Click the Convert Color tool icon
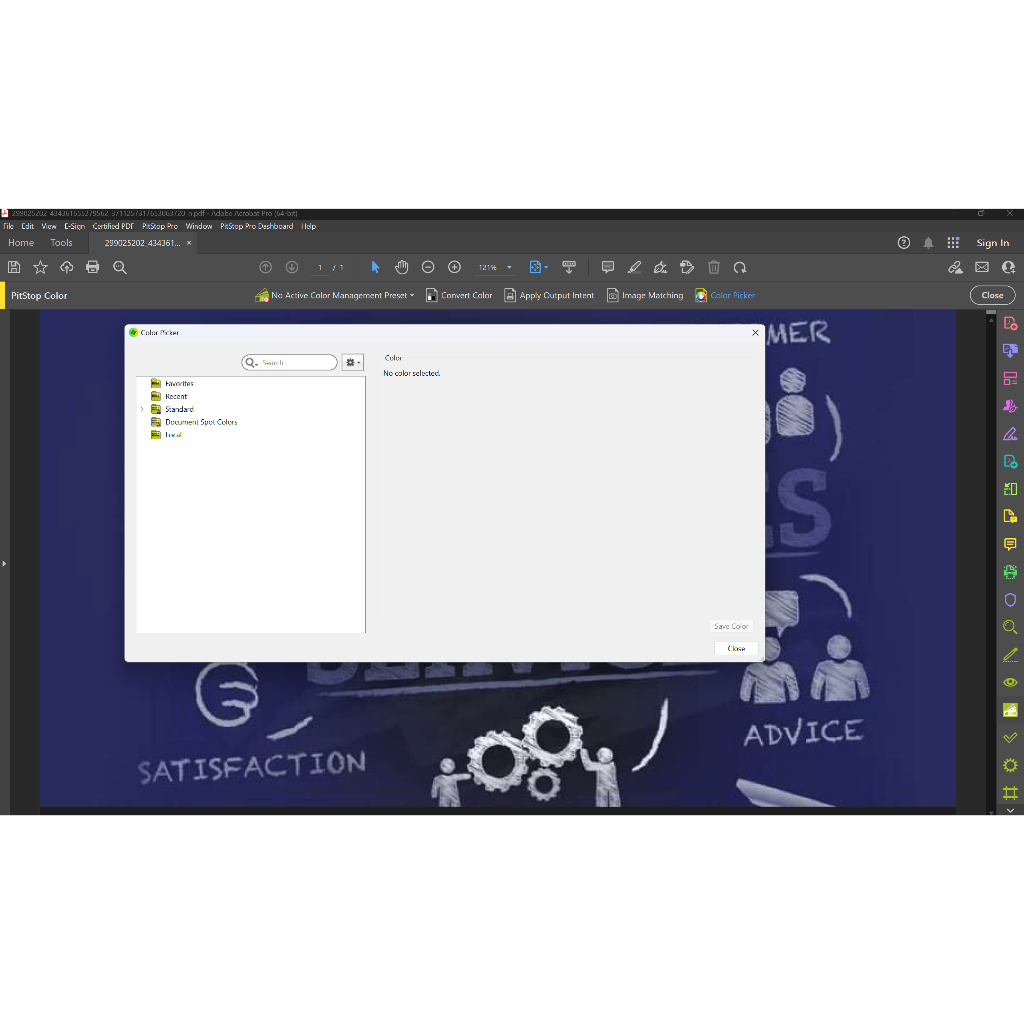Viewport: 1024px width, 1024px height. pyautogui.click(x=432, y=295)
